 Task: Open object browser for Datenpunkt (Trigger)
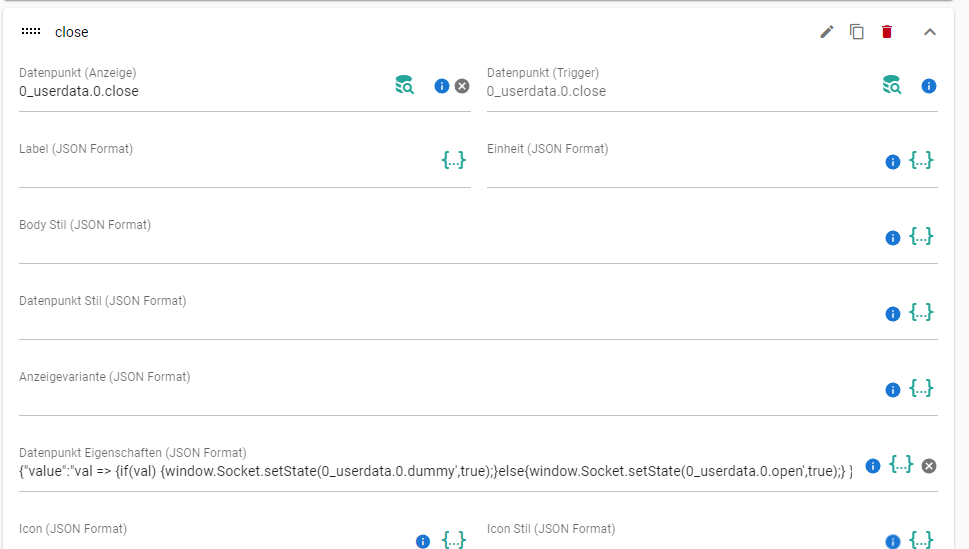pos(892,85)
